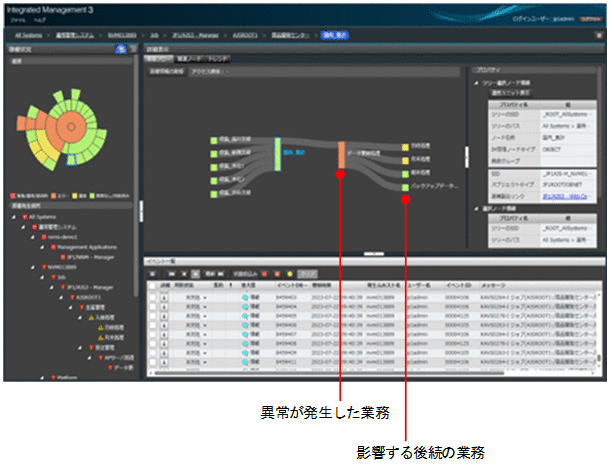Open the ファイル menu

pos(17,20)
